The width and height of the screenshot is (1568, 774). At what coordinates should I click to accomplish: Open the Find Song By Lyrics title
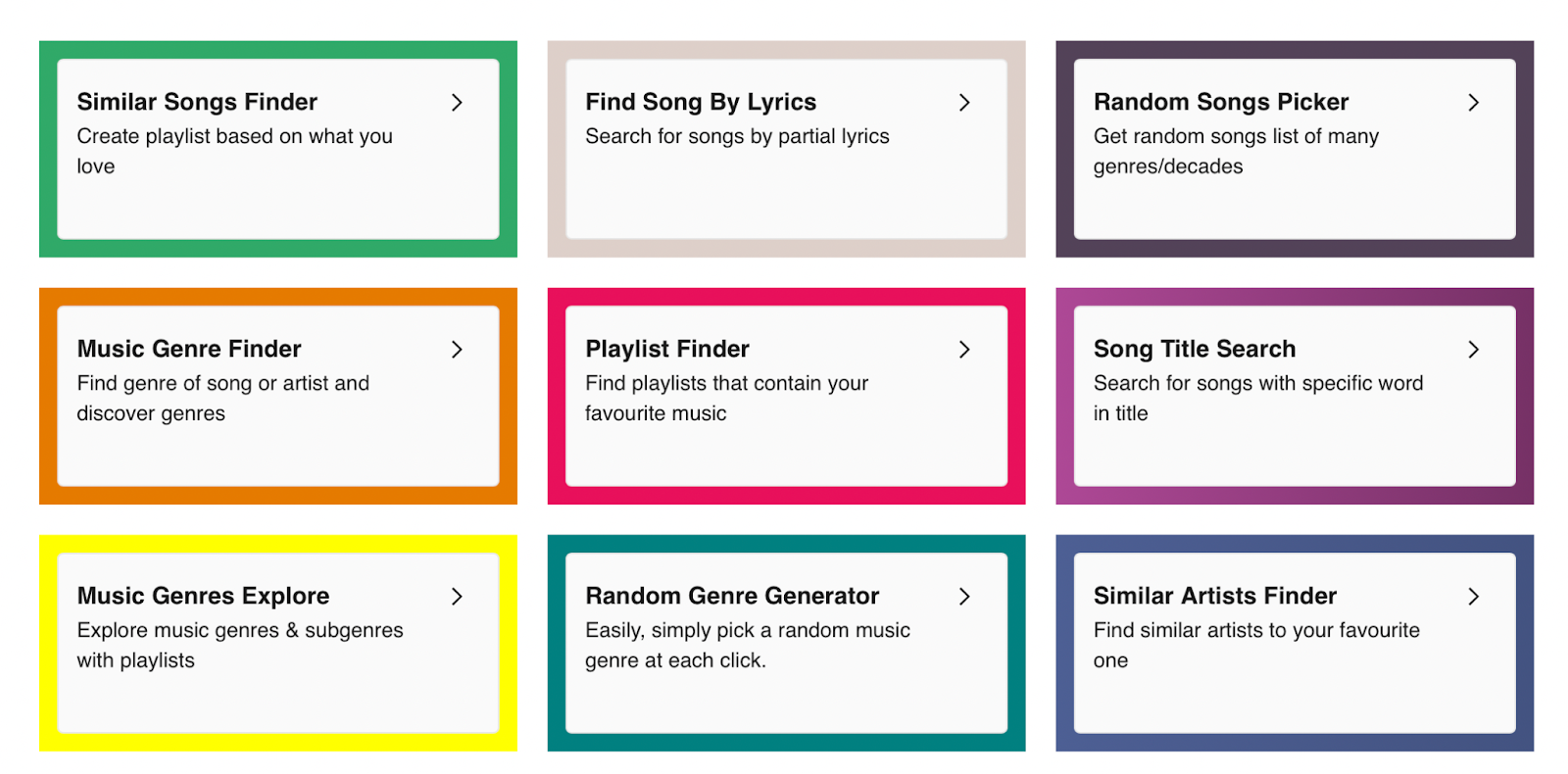pos(701,102)
